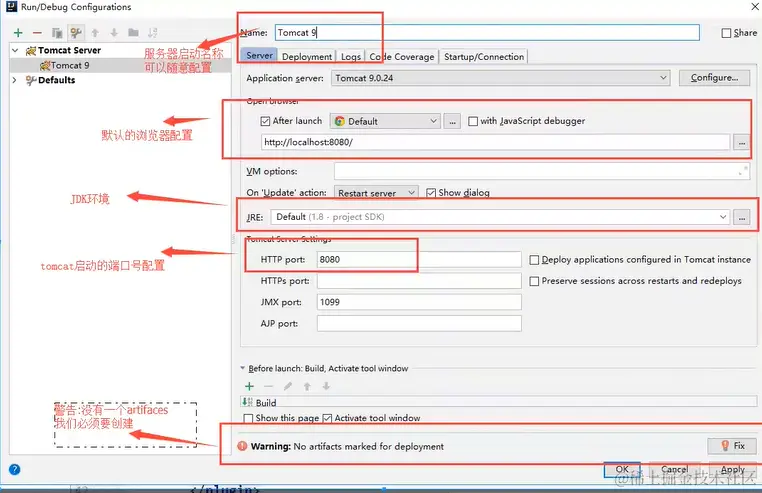Select the Build task row
The width and height of the screenshot is (762, 493).
tap(499, 403)
